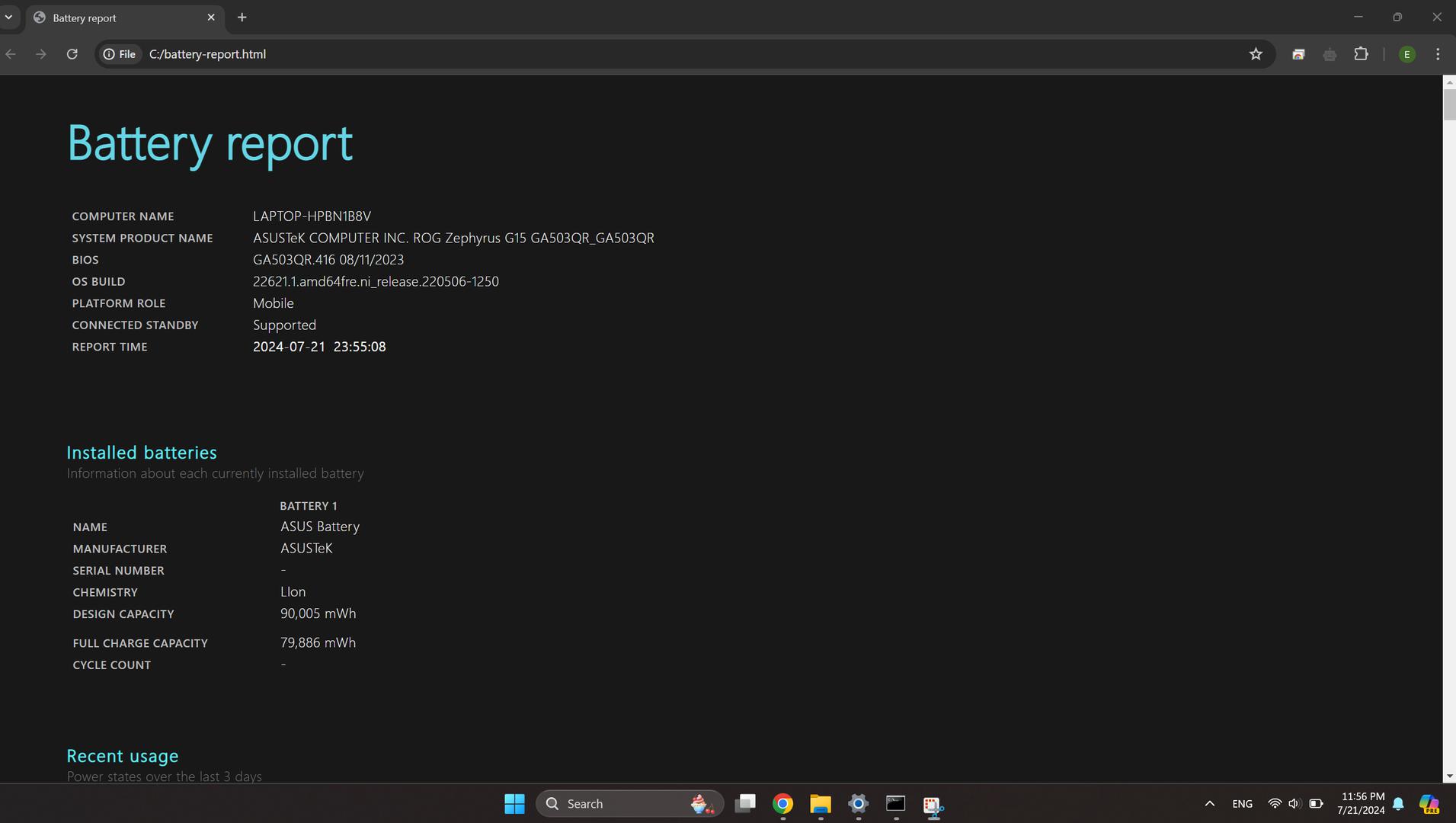Viewport: 1456px width, 823px height.
Task: Open the Extensions puzzle icon
Action: [1361, 54]
